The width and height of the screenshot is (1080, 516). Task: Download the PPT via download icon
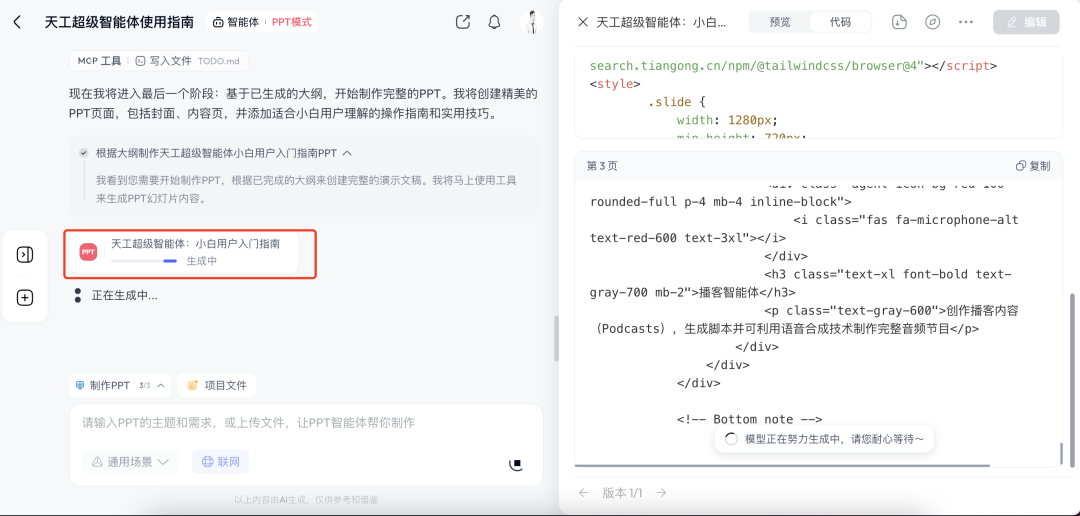pyautogui.click(x=899, y=22)
